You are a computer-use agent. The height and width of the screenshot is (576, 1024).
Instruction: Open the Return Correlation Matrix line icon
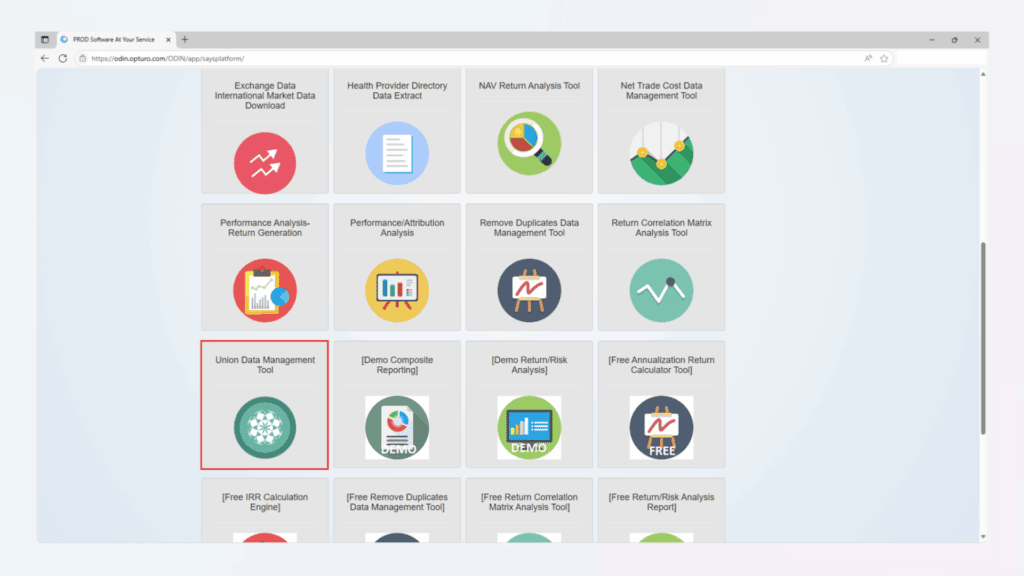(661, 291)
